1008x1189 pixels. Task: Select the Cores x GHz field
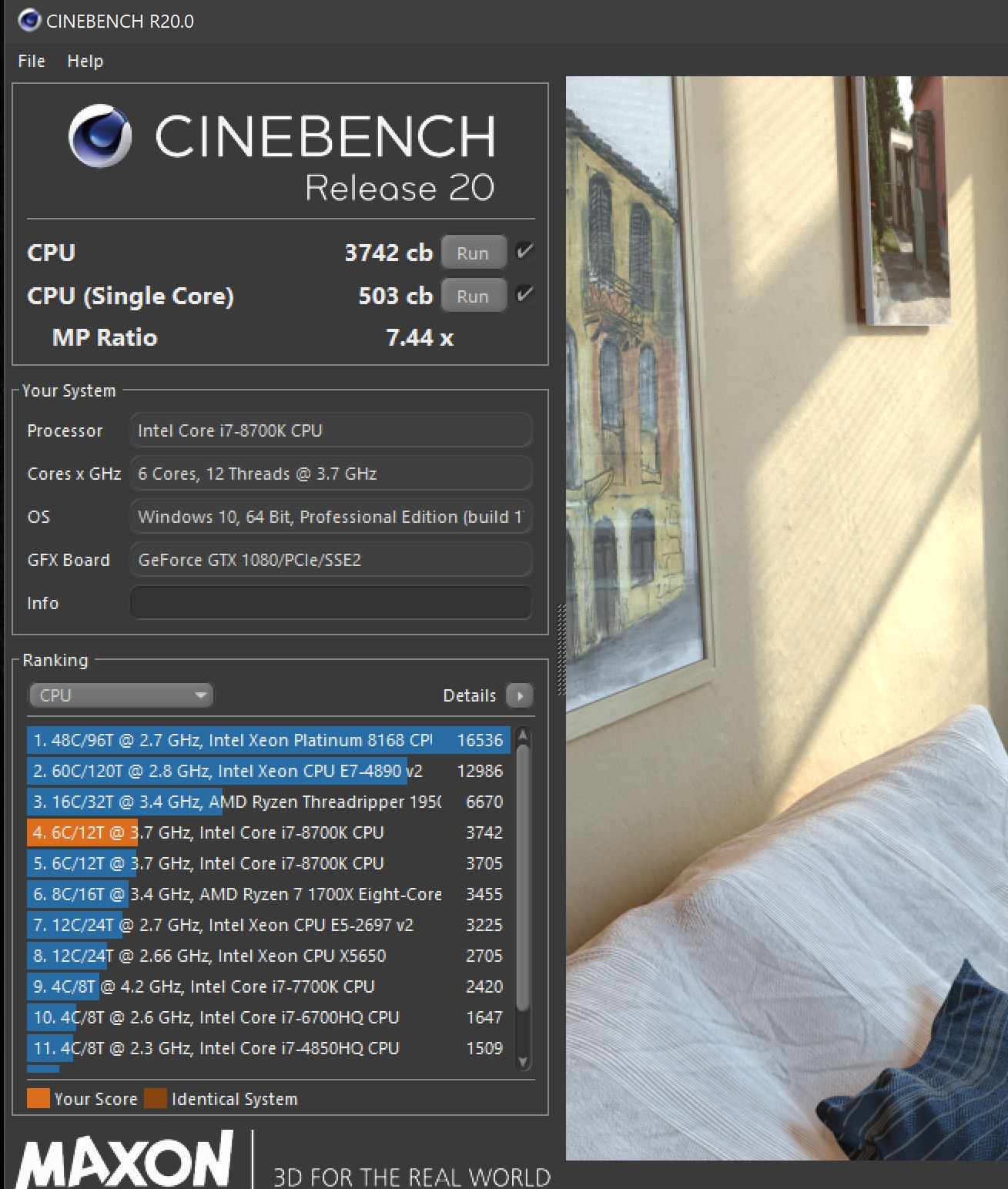[x=331, y=474]
